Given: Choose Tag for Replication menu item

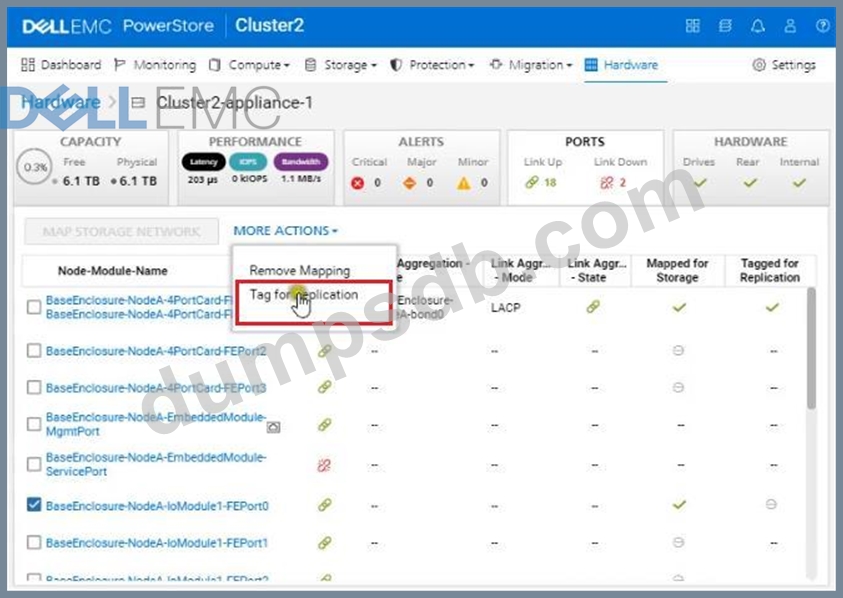Looking at the screenshot, I should 303,295.
